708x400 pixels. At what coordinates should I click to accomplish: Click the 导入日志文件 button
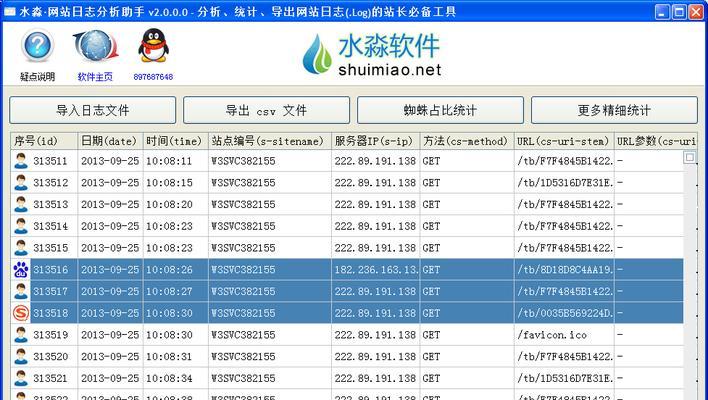pos(93,110)
